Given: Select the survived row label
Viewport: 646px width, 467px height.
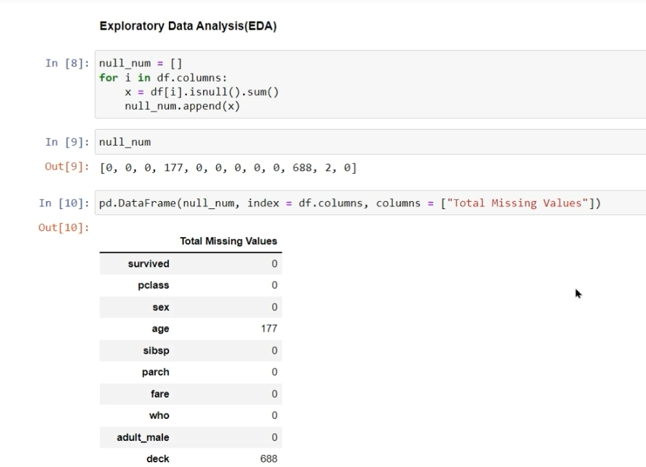Looking at the screenshot, I should 148,264.
